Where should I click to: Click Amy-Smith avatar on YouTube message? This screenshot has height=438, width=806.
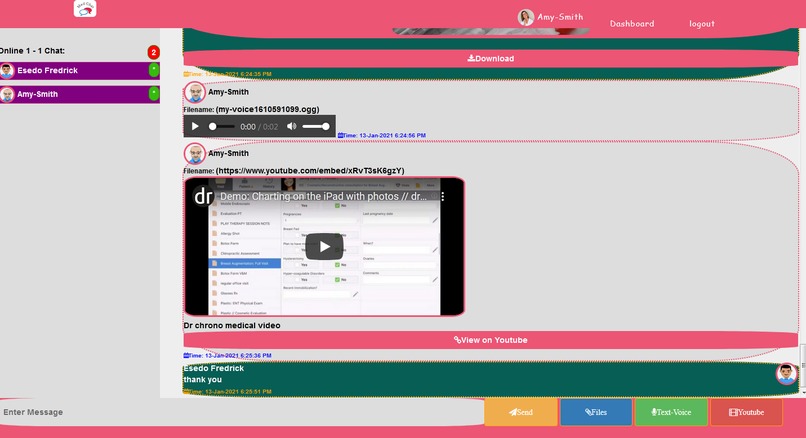pyautogui.click(x=195, y=154)
